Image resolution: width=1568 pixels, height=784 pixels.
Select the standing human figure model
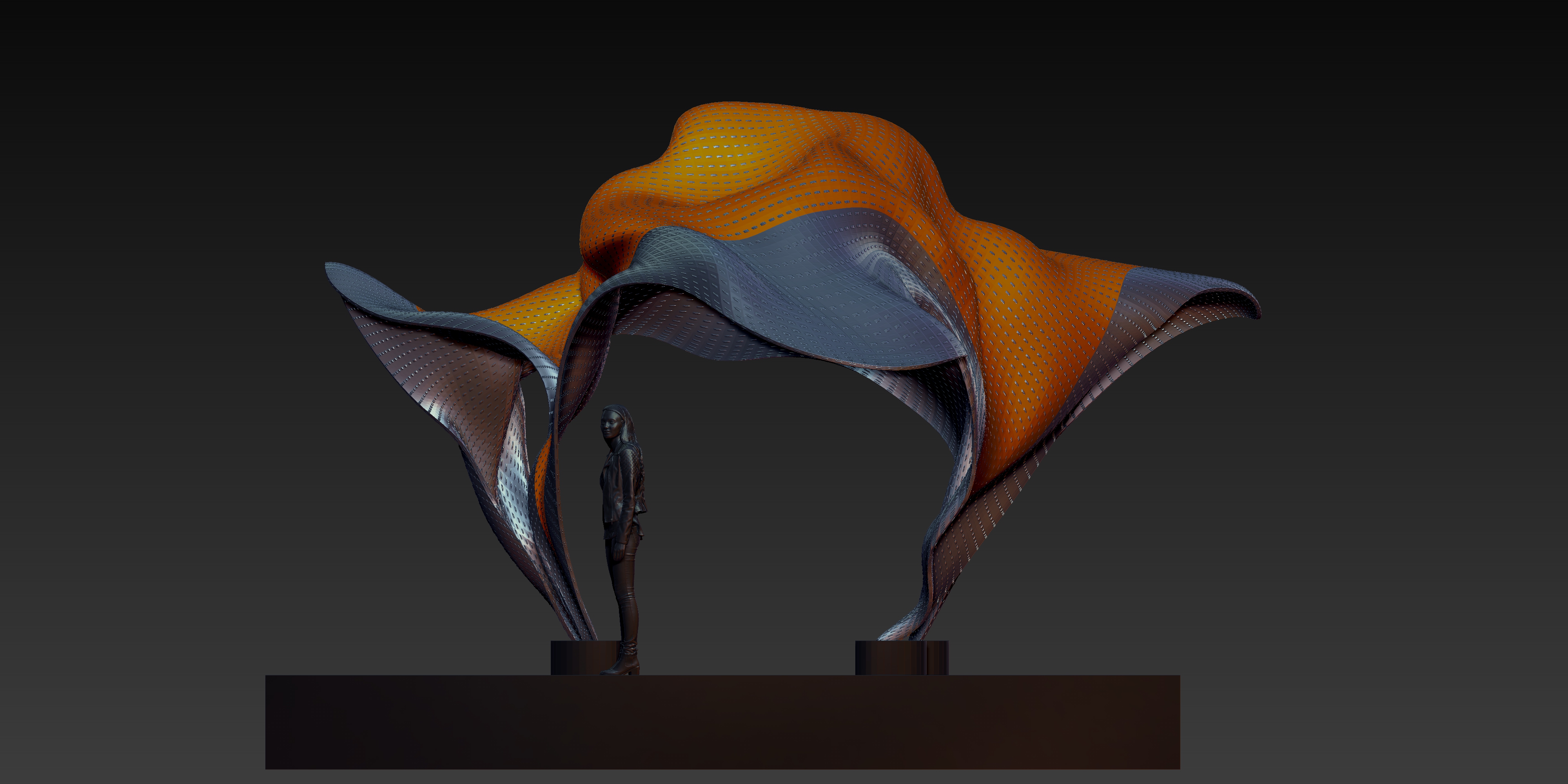tap(622, 539)
